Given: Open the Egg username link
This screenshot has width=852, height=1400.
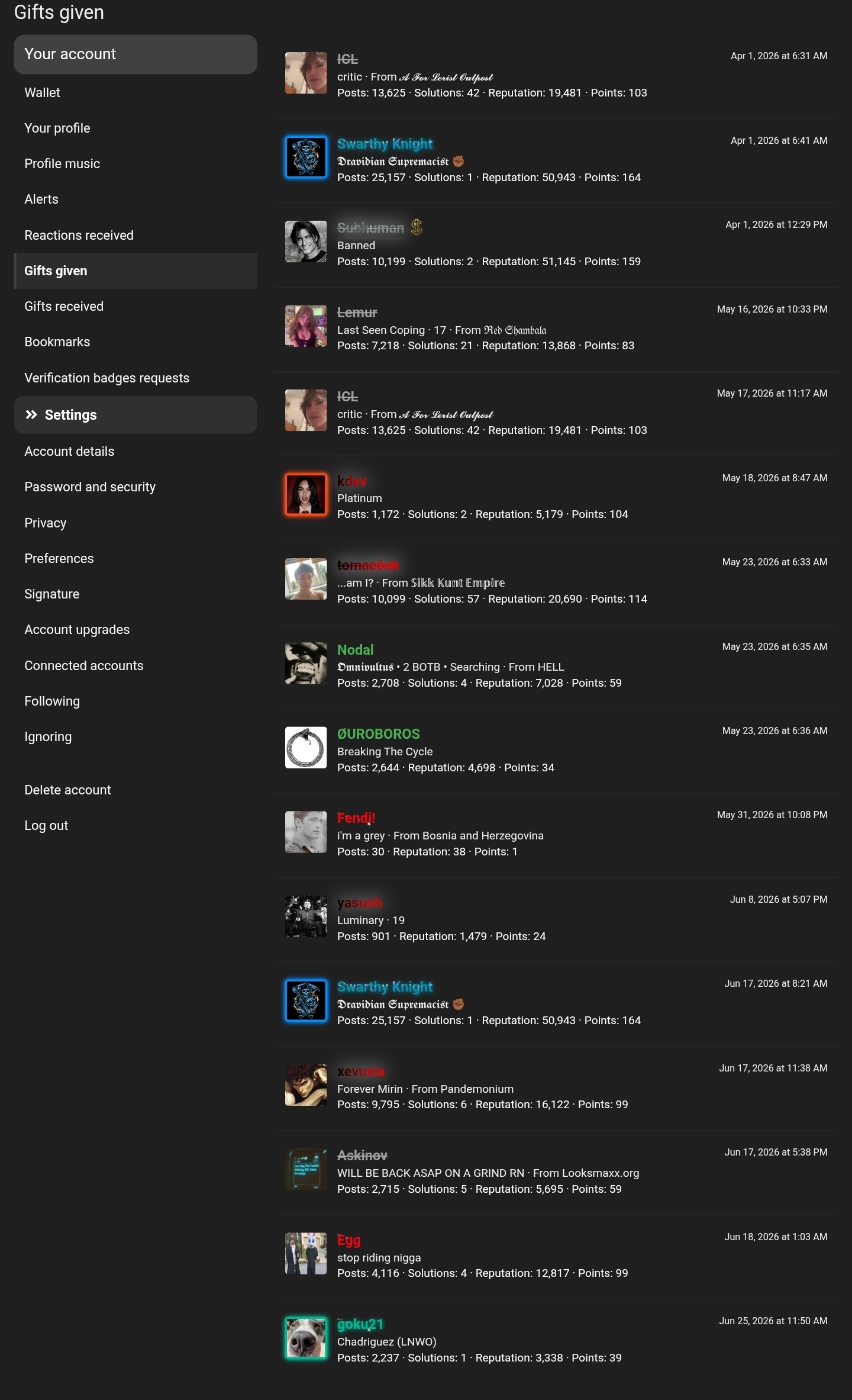Looking at the screenshot, I should (348, 1240).
